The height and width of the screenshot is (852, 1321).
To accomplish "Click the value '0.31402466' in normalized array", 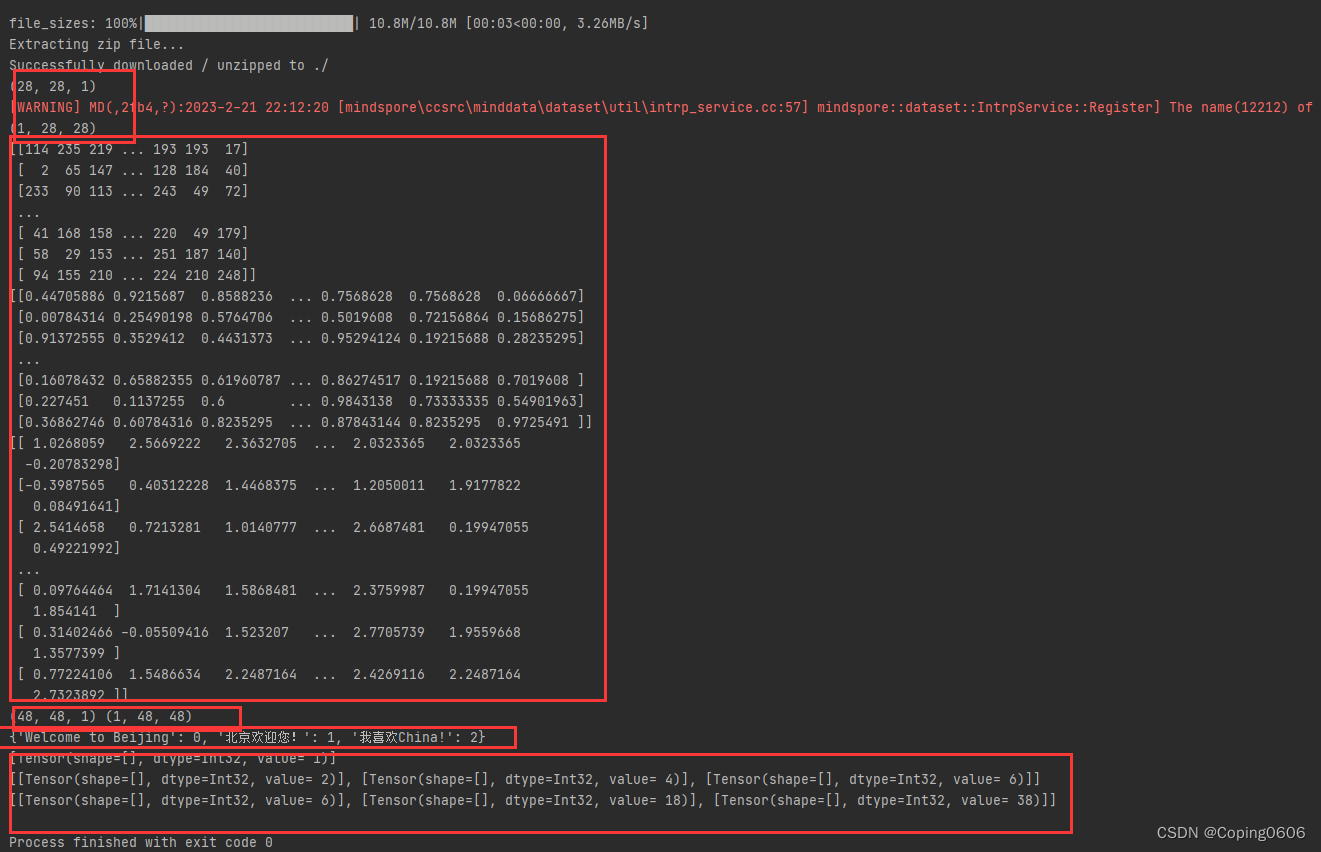I will 73,632.
